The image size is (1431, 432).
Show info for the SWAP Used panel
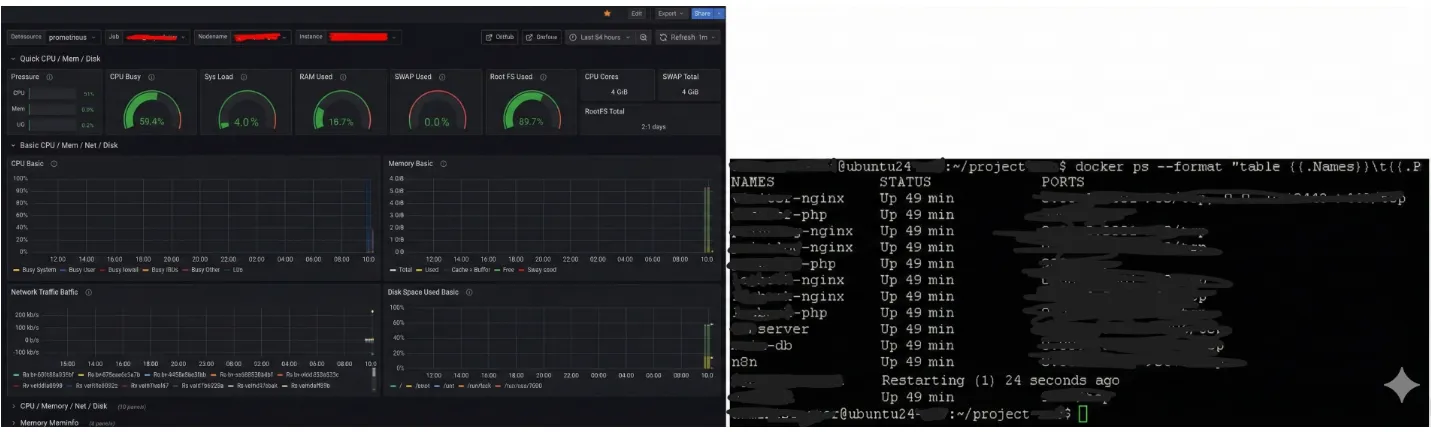coord(442,76)
